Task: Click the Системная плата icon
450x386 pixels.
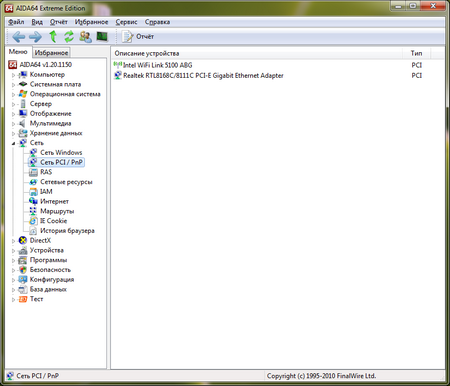Action: click(x=23, y=84)
